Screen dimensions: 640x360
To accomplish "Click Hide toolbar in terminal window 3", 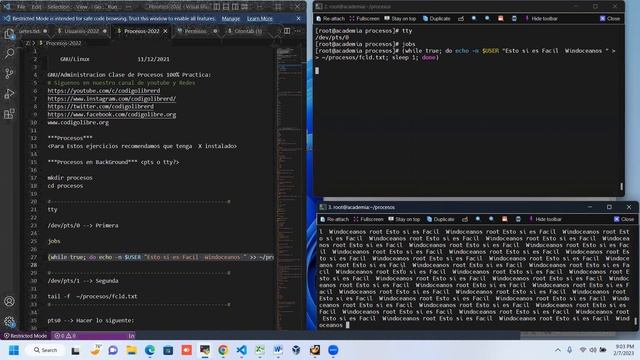I will [545, 220].
